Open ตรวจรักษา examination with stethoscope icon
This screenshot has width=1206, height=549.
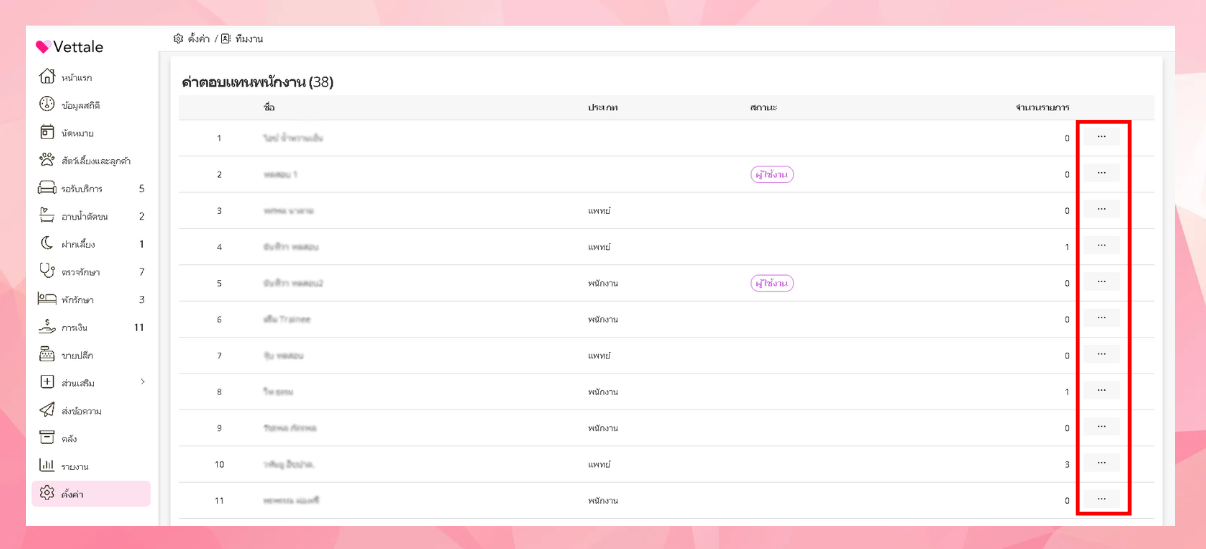(91, 272)
